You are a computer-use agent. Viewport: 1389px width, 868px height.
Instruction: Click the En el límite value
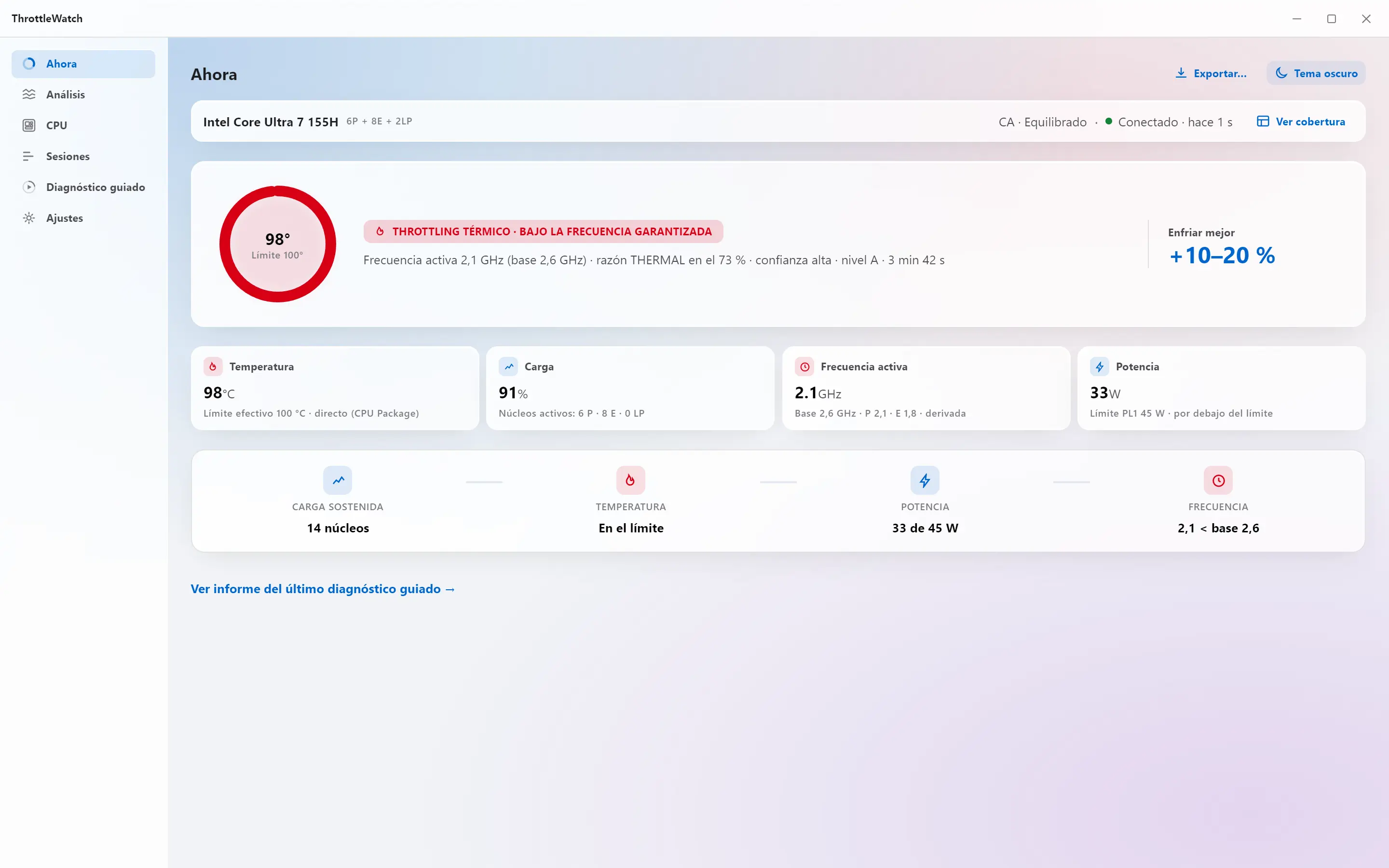click(631, 528)
